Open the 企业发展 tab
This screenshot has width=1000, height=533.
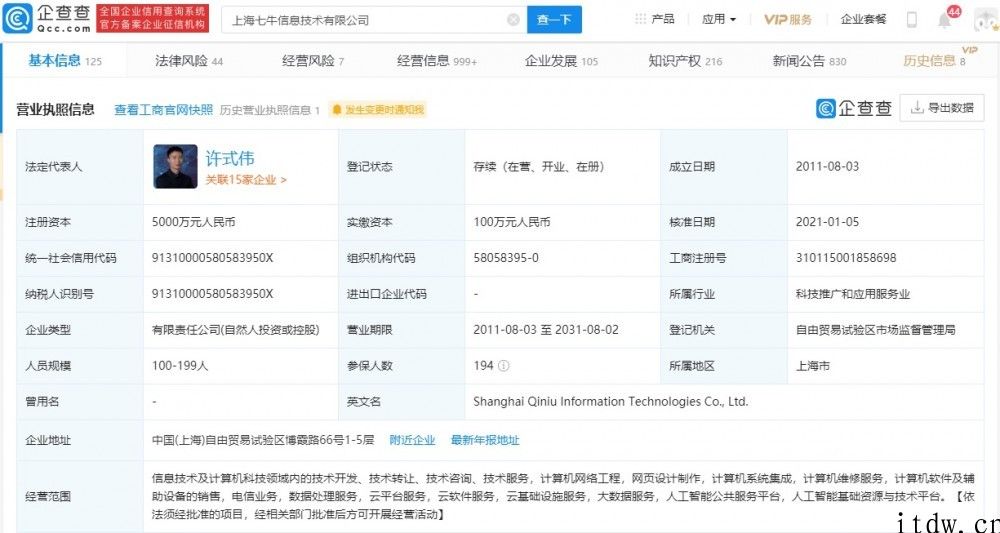tap(561, 61)
